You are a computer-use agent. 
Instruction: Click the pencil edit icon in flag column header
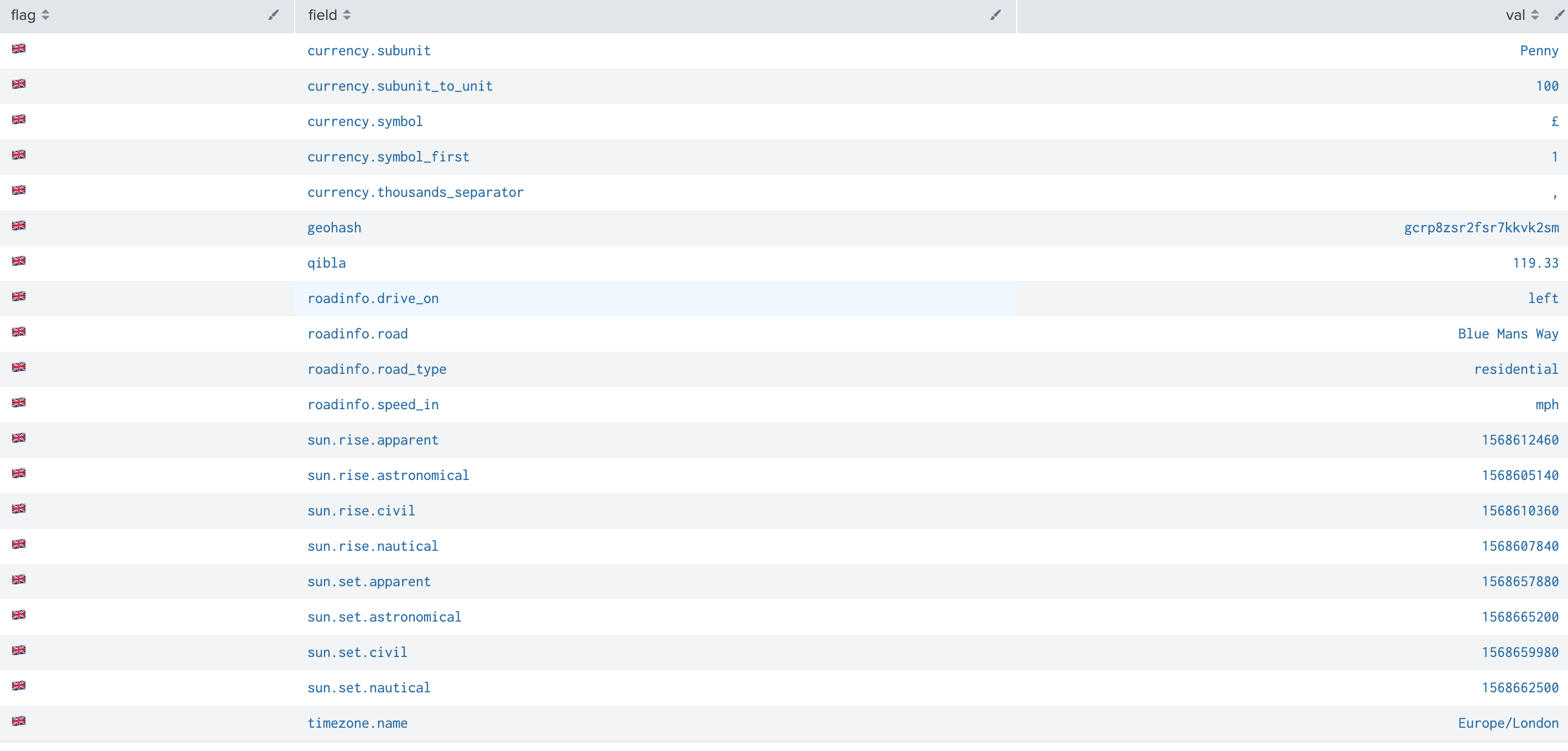pos(273,15)
